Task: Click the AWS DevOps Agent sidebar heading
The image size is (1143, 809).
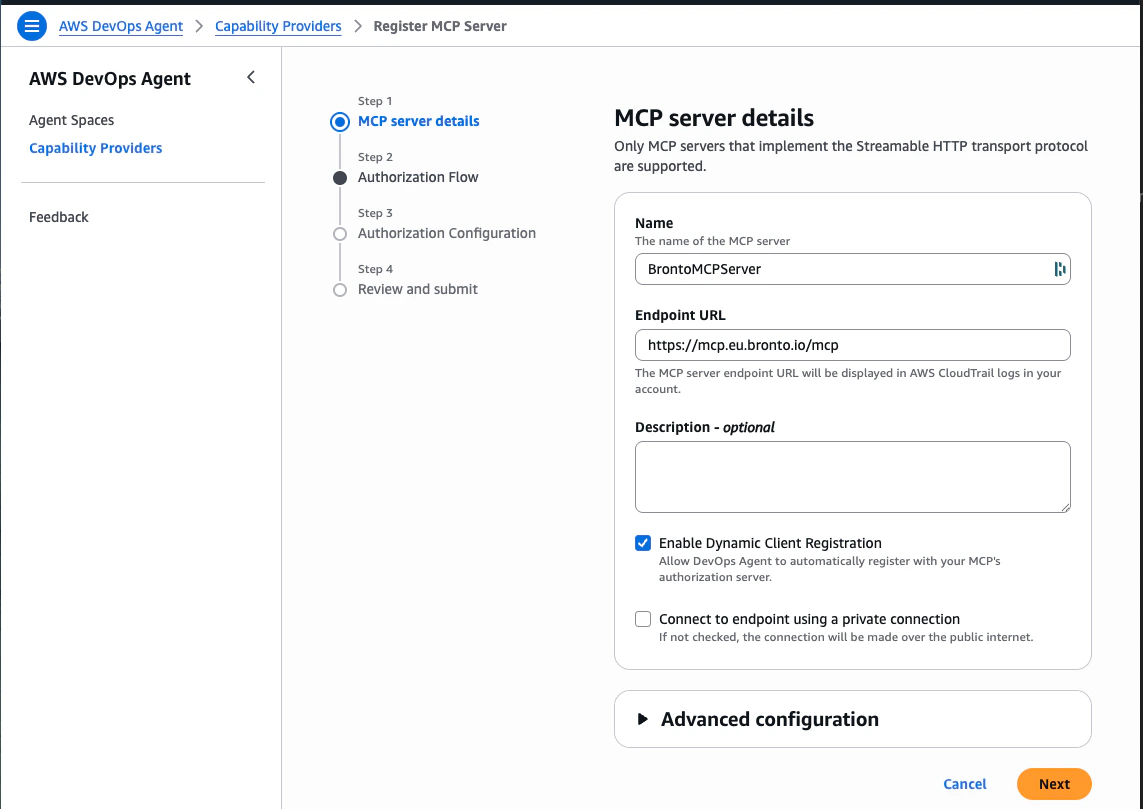Action: tap(110, 79)
